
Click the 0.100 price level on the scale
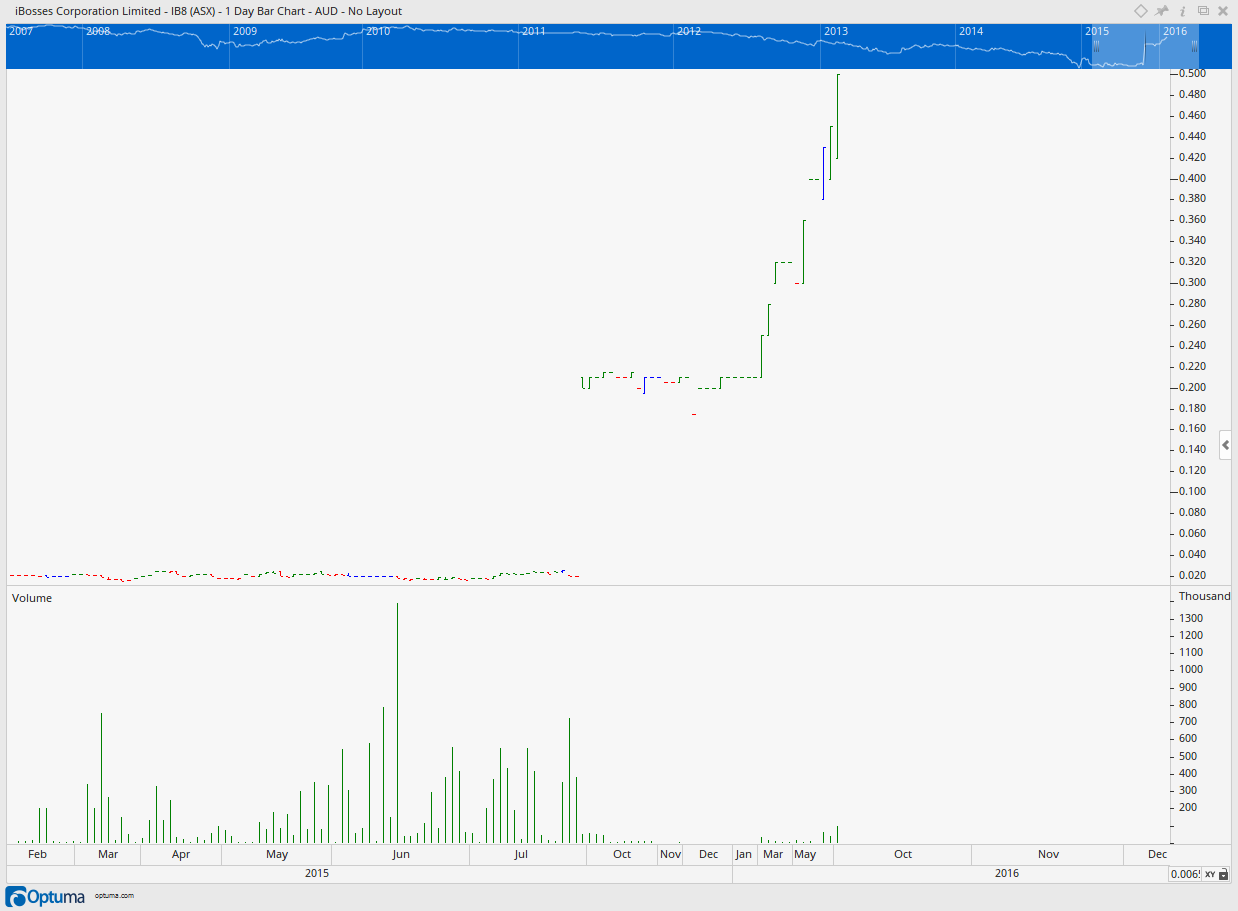click(1191, 491)
